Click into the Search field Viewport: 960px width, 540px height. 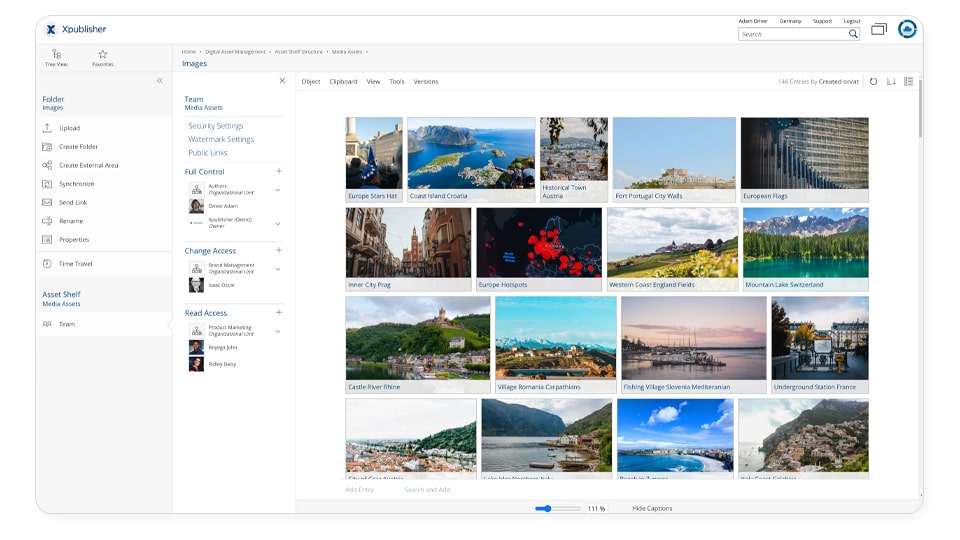click(x=793, y=34)
